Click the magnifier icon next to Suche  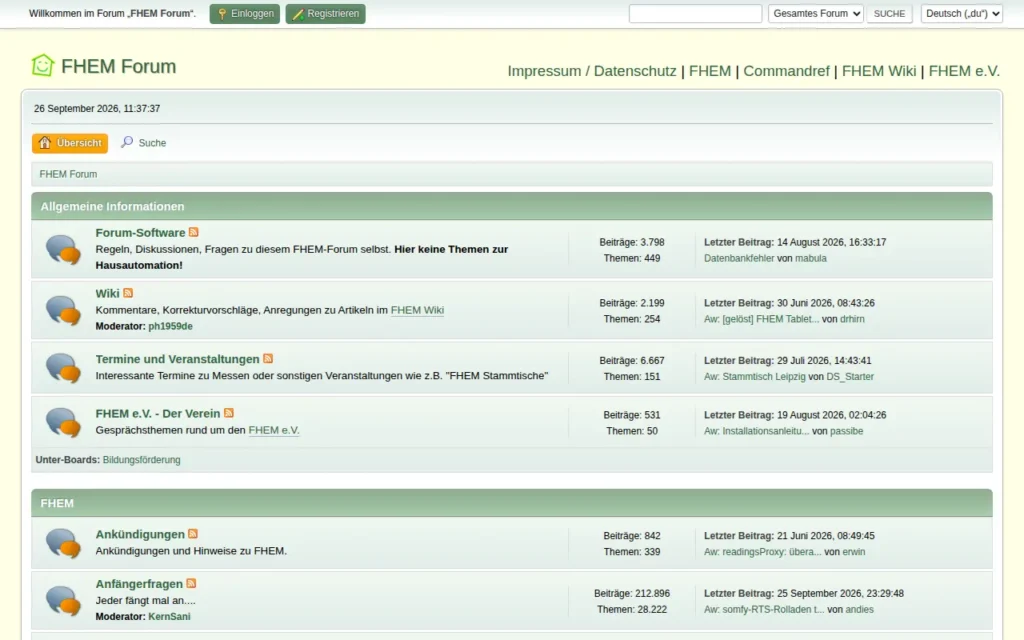tap(127, 142)
